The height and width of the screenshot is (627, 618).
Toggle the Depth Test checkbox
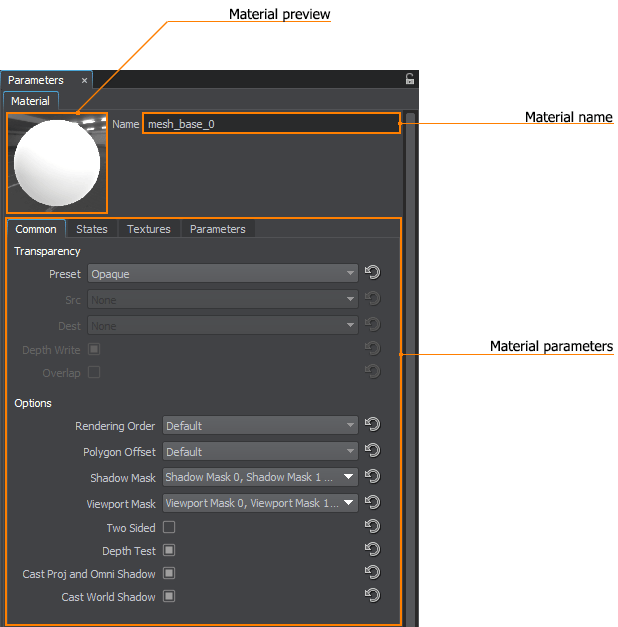point(169,550)
